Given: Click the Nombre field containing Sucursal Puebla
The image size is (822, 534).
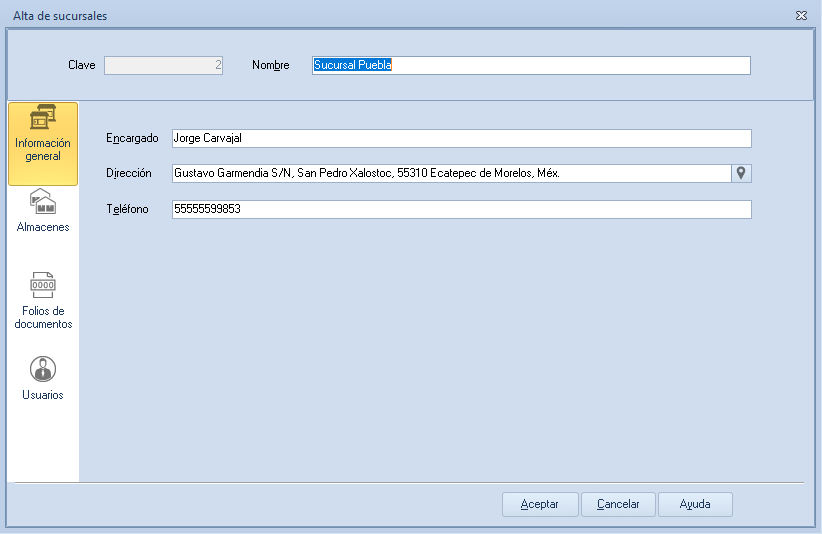Looking at the screenshot, I should [x=530, y=65].
